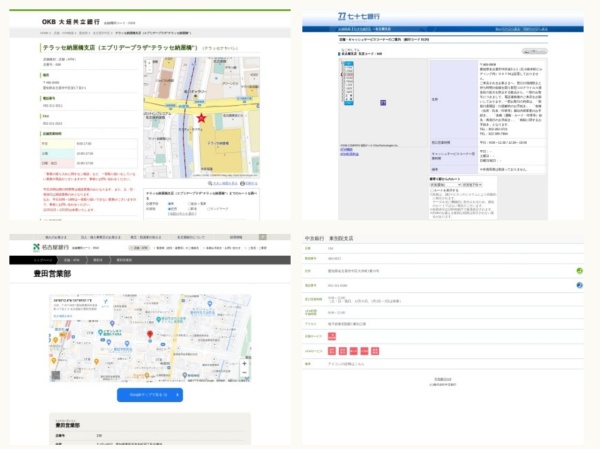Select the car transport radio button

170,204
